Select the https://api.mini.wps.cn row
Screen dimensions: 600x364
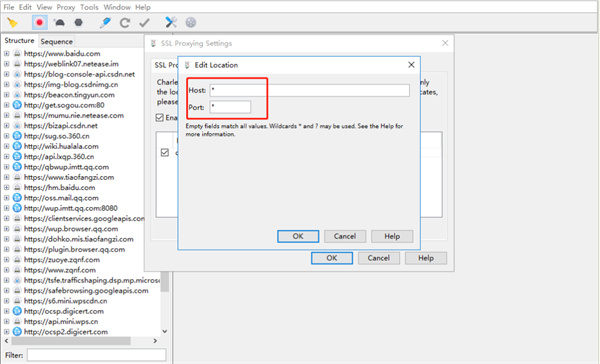(x=61, y=322)
